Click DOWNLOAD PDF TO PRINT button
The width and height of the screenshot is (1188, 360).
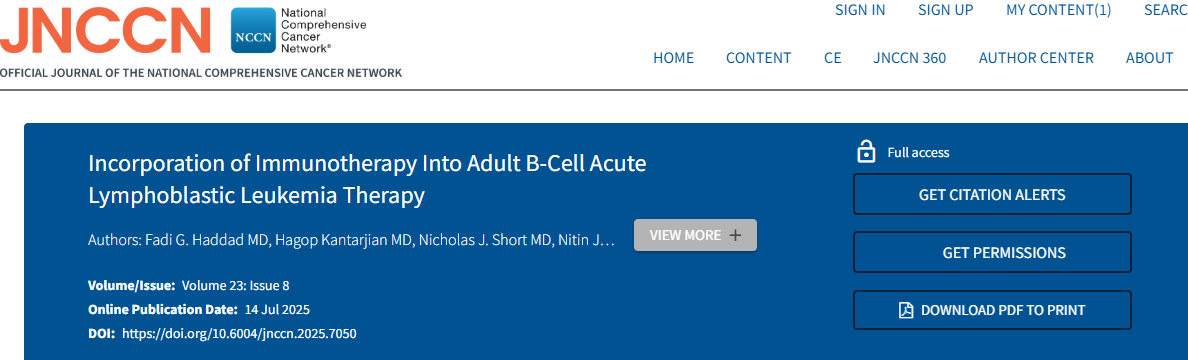[993, 310]
